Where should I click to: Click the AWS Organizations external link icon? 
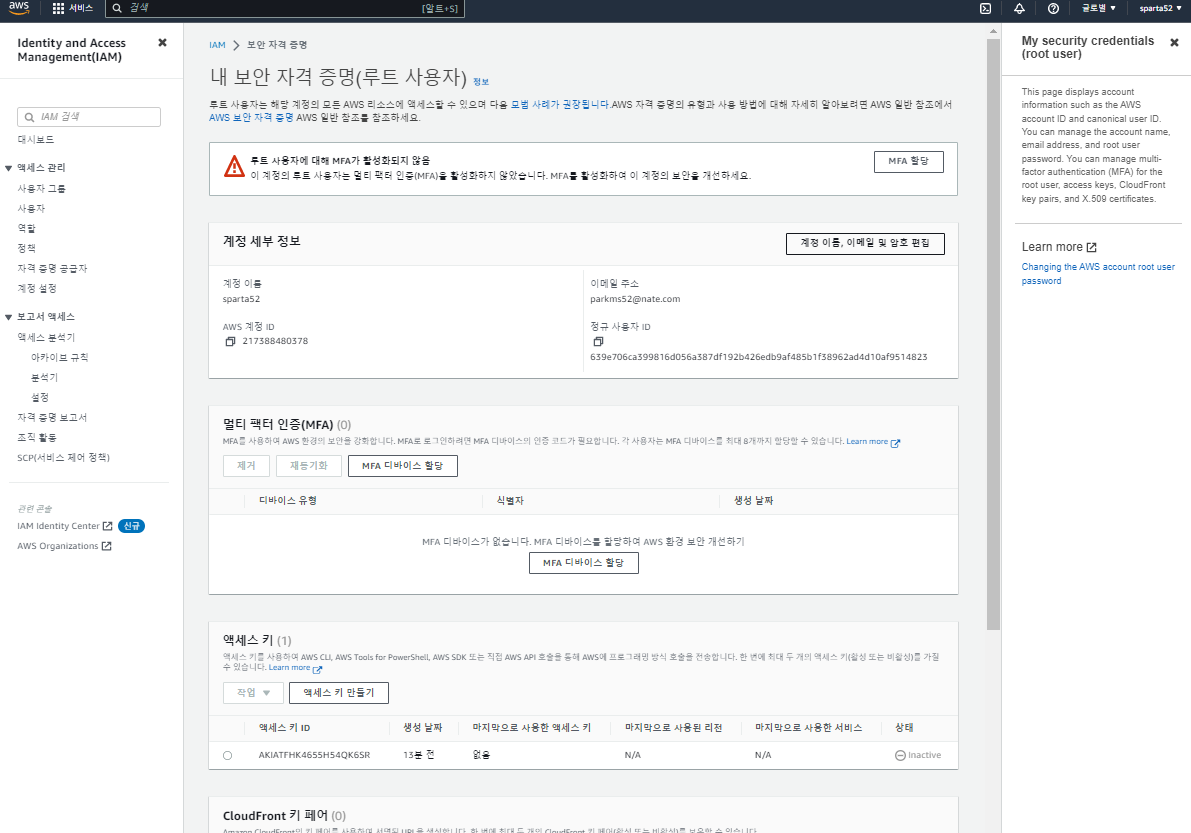point(106,546)
